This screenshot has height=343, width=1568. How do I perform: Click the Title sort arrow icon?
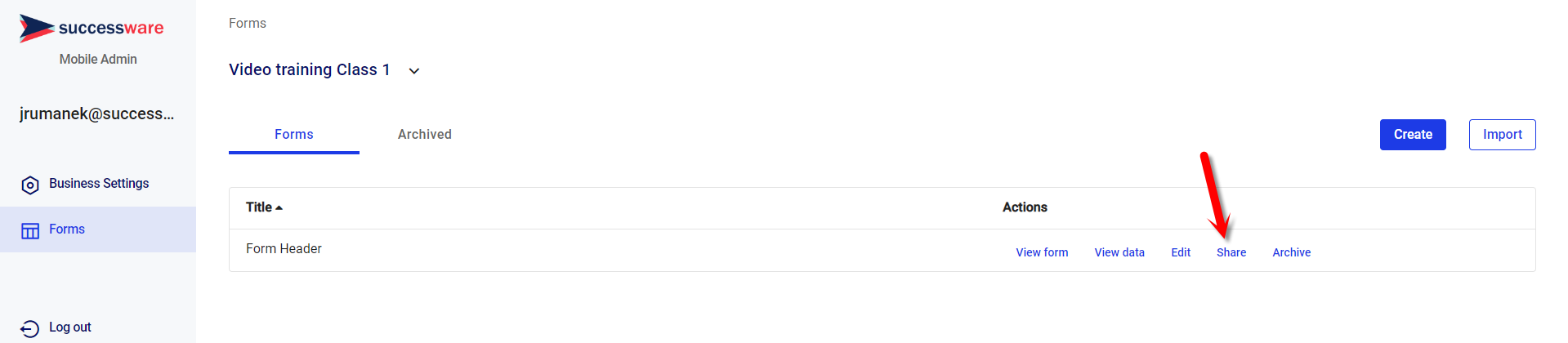[279, 208]
